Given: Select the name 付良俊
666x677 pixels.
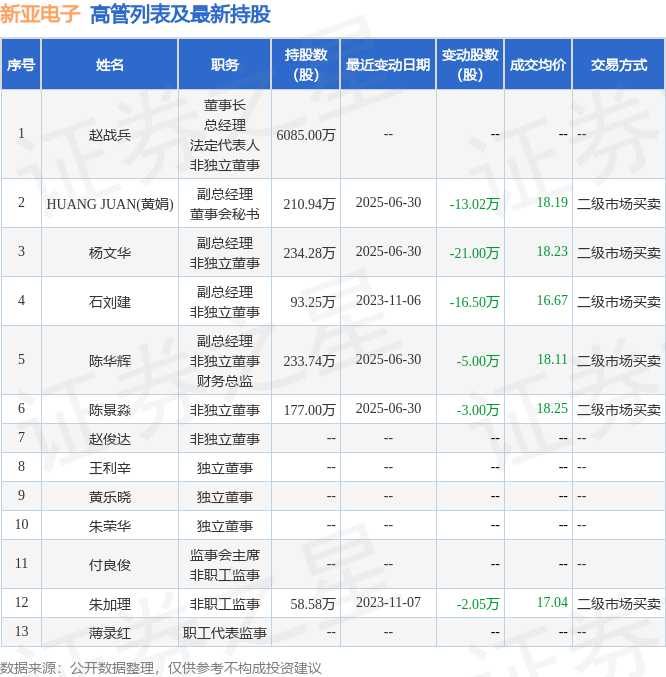Looking at the screenshot, I should tap(110, 565).
